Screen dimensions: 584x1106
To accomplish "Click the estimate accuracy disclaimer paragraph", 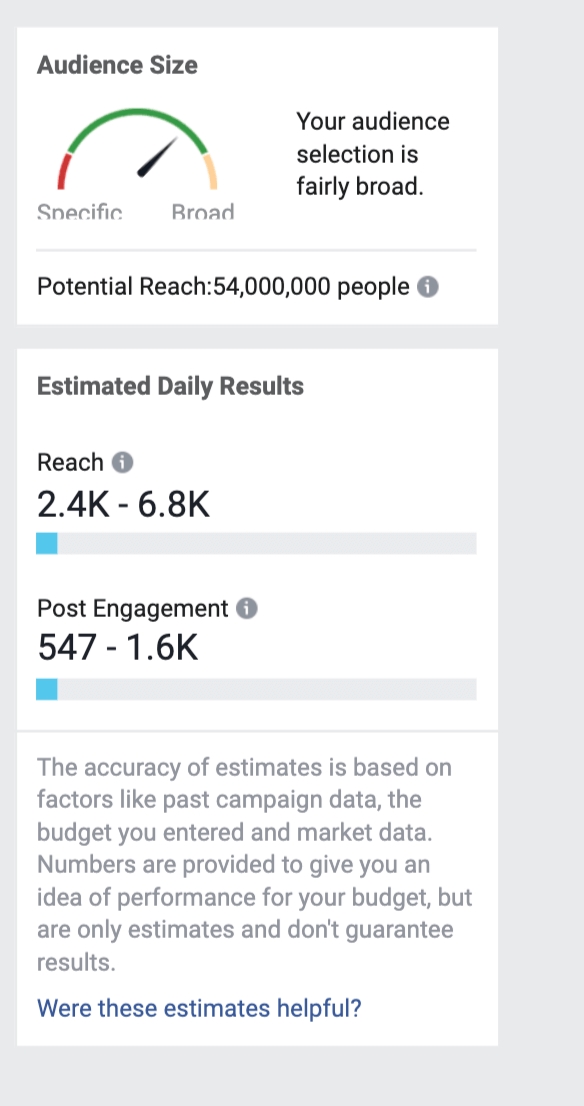I will 255,865.
